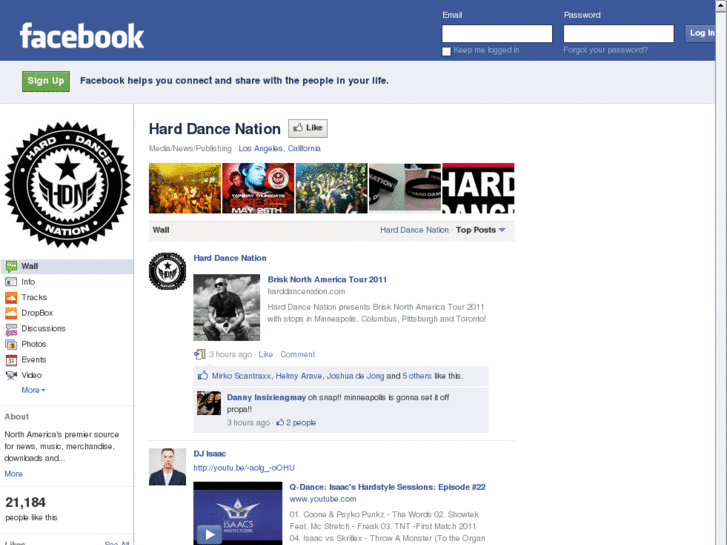Click the Photos icon in sidebar

point(11,344)
